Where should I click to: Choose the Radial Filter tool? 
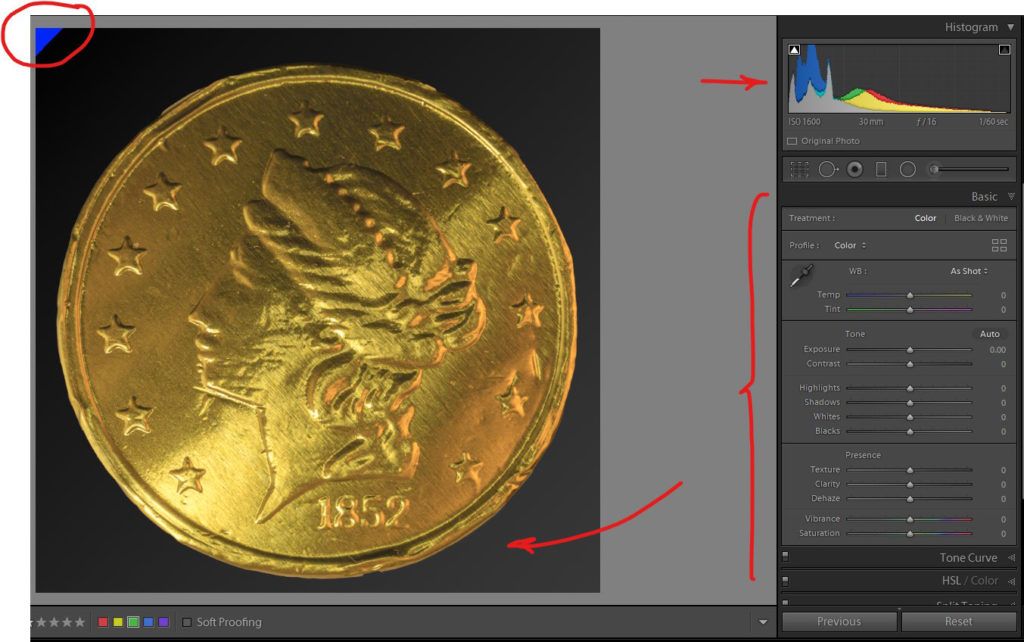[x=907, y=169]
